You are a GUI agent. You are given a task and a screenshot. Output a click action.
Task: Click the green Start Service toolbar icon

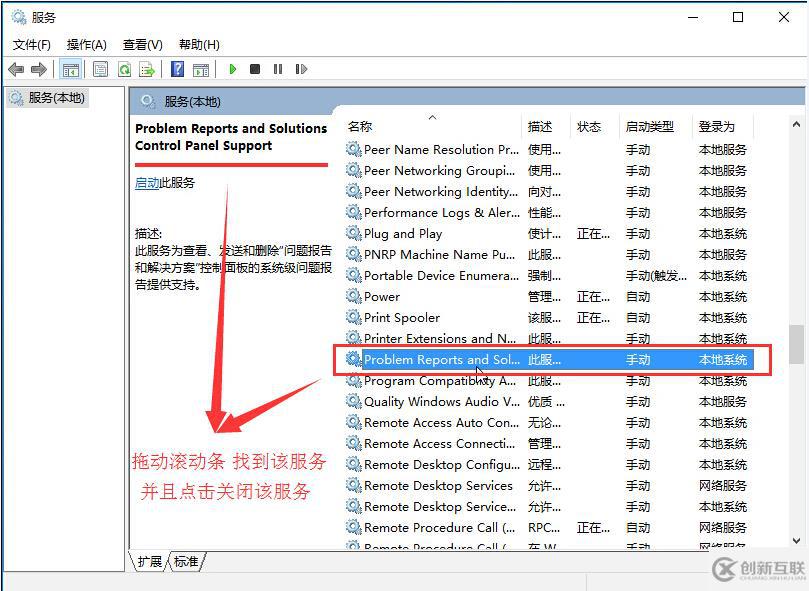(x=232, y=69)
